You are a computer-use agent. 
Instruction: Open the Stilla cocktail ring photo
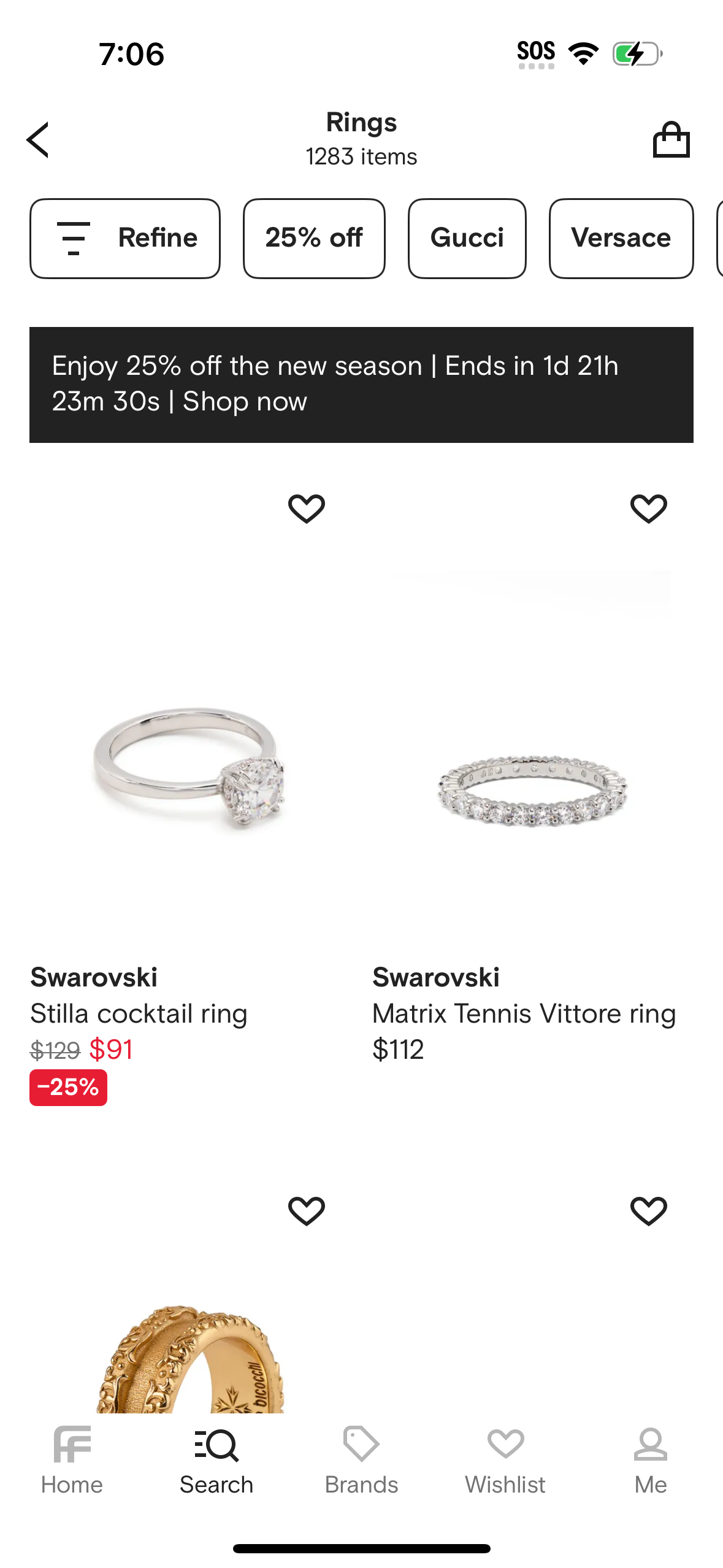[x=189, y=767]
